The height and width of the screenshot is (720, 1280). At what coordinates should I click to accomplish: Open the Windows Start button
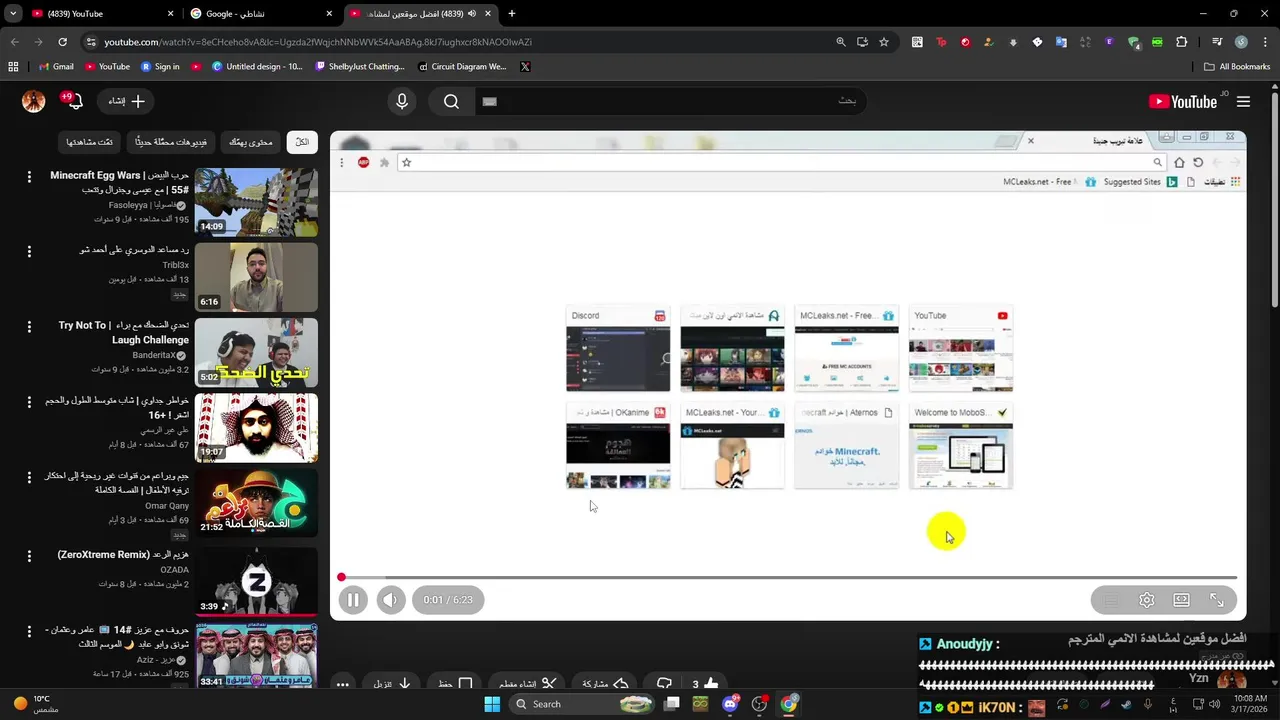[492, 704]
